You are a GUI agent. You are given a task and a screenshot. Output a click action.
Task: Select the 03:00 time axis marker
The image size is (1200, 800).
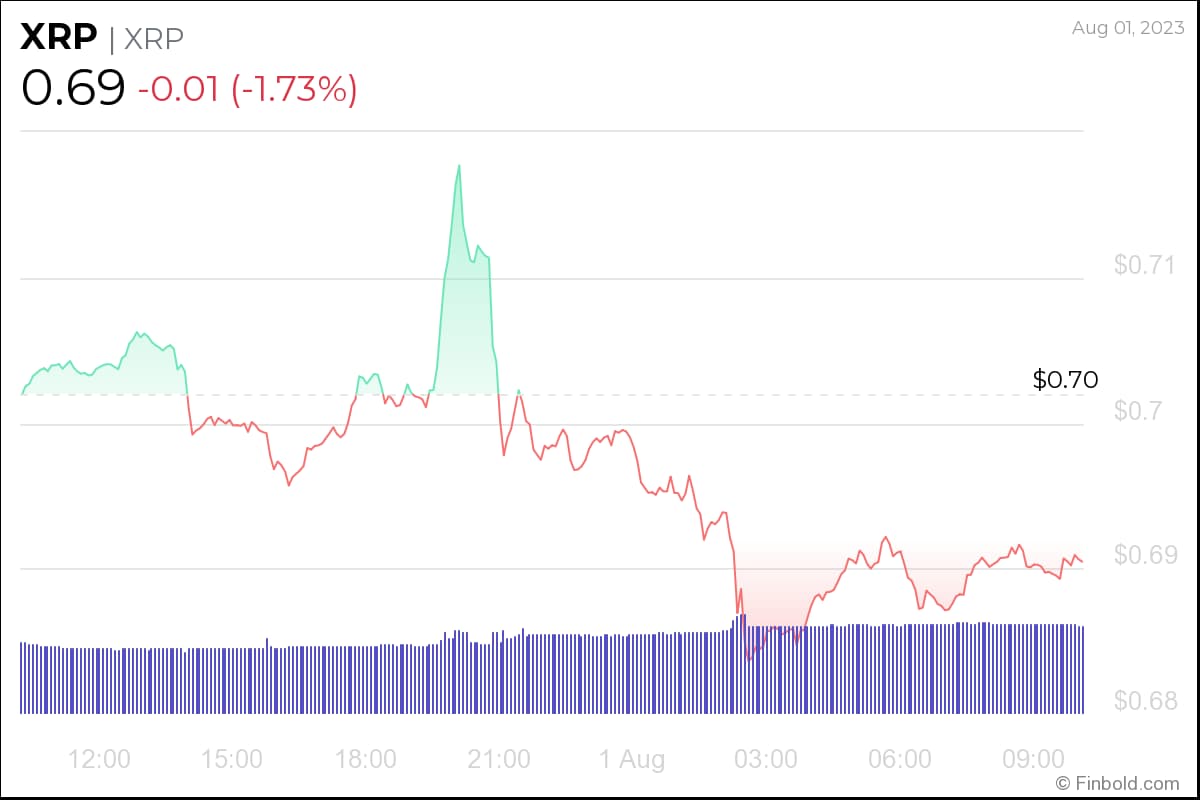767,759
